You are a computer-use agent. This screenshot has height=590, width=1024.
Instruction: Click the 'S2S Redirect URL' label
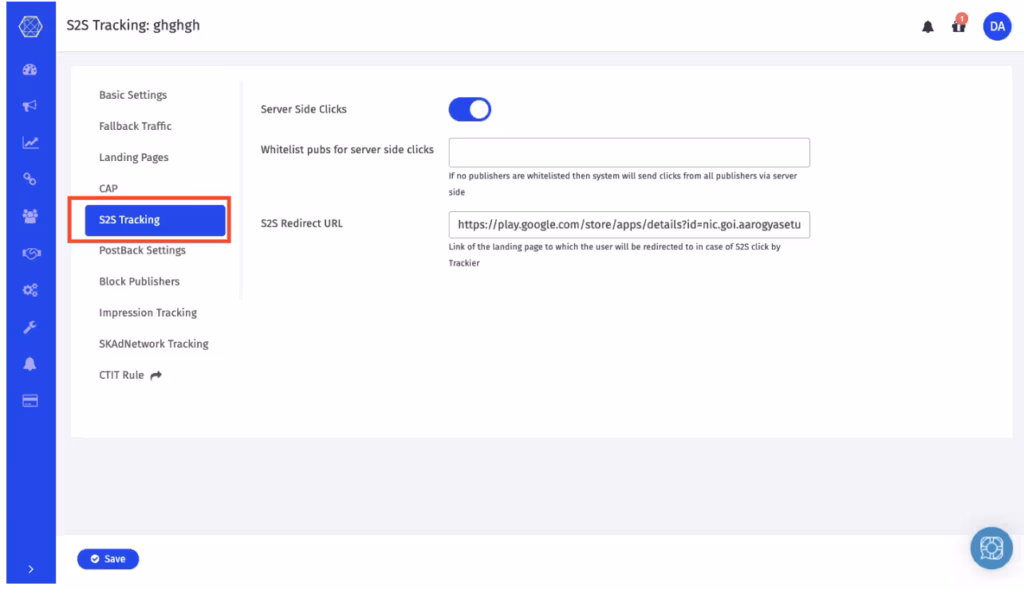point(302,223)
